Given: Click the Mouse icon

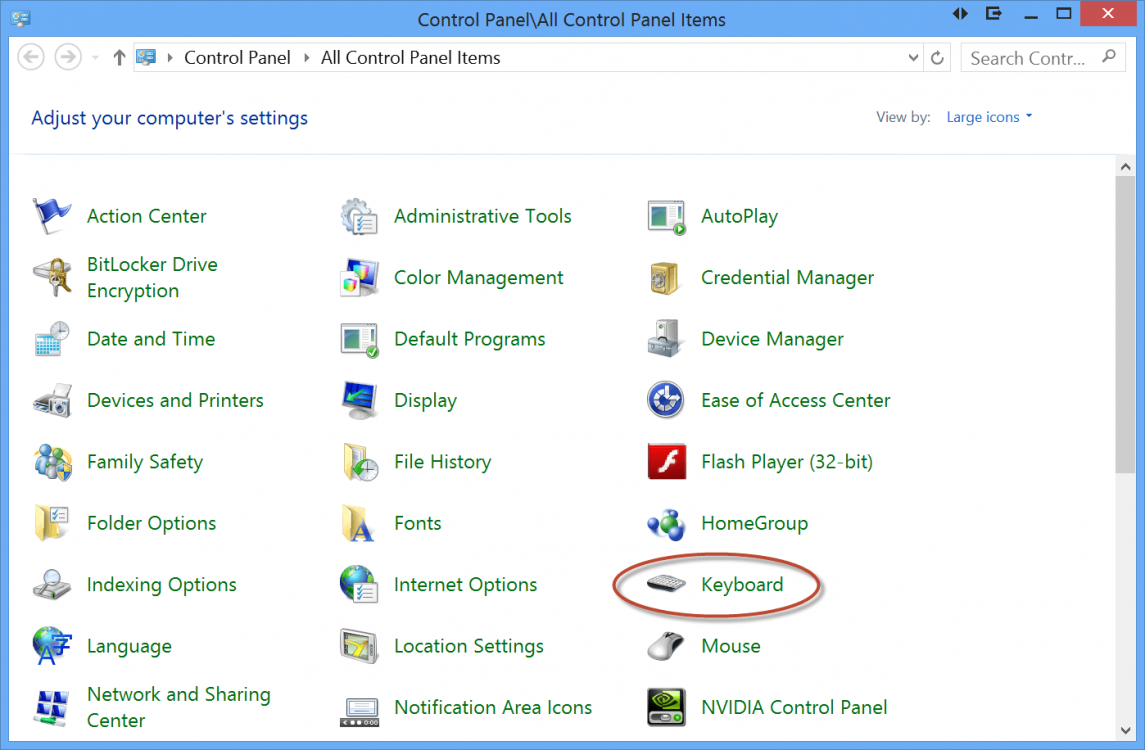Looking at the screenshot, I should (666, 646).
